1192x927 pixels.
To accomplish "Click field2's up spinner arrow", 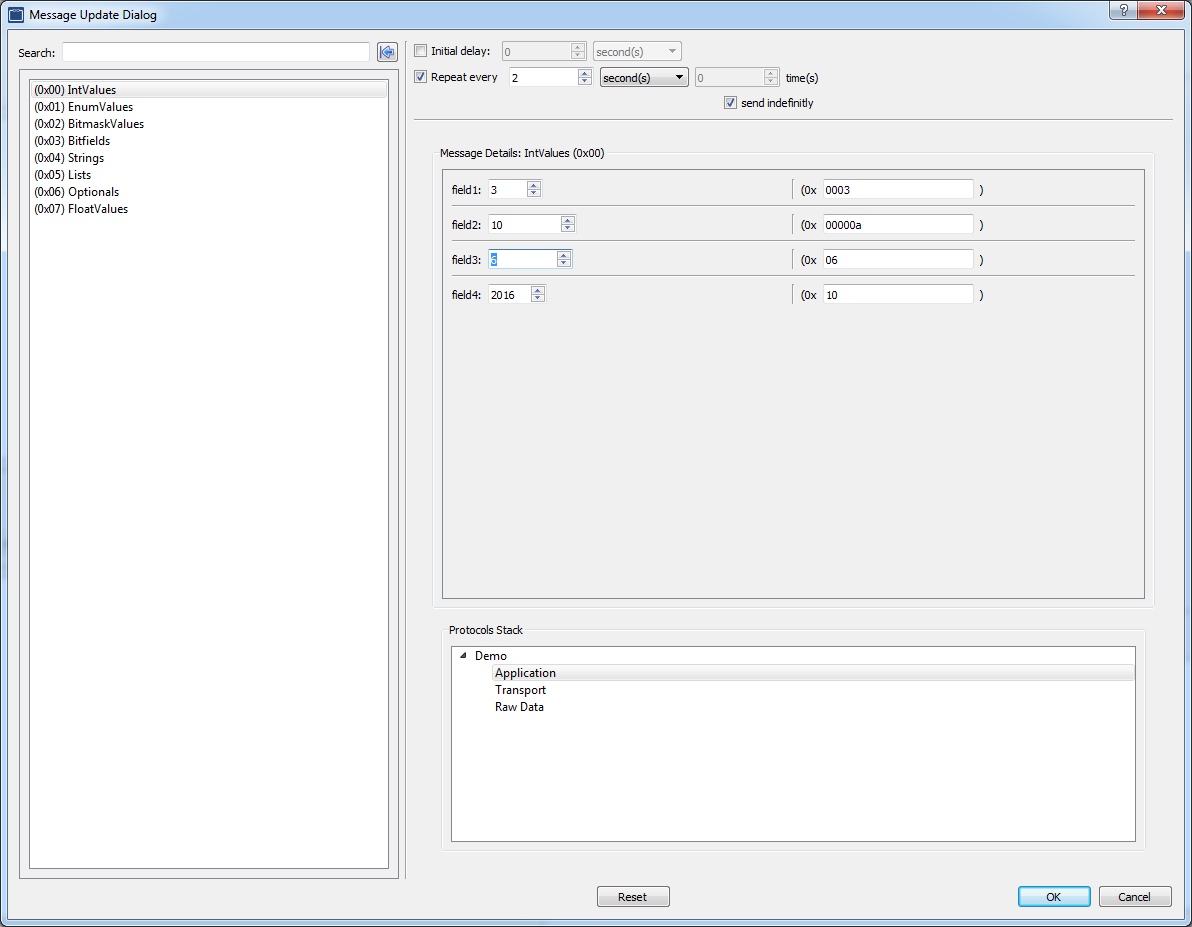I will pyautogui.click(x=567, y=219).
